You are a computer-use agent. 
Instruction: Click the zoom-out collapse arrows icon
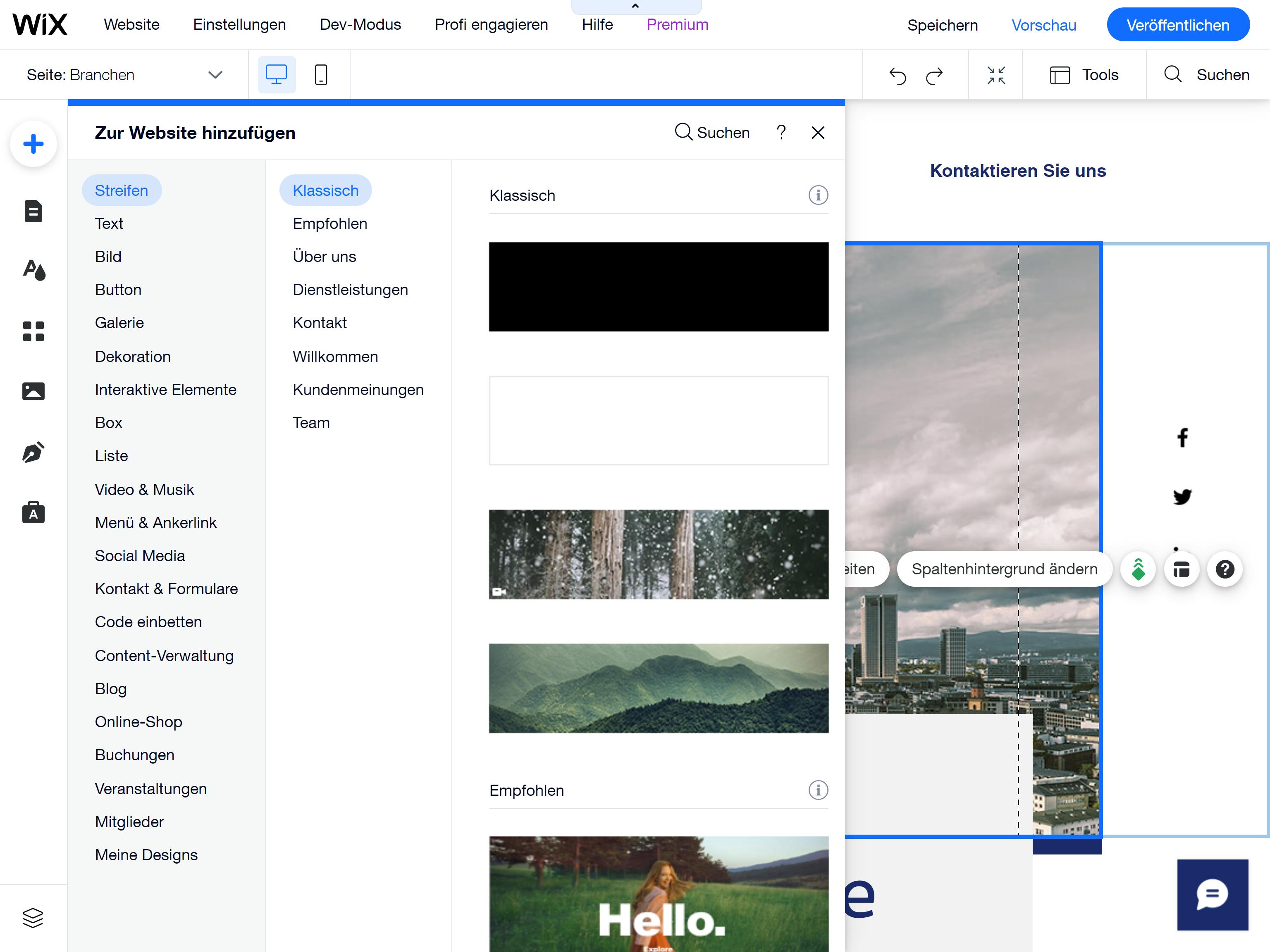tap(995, 75)
